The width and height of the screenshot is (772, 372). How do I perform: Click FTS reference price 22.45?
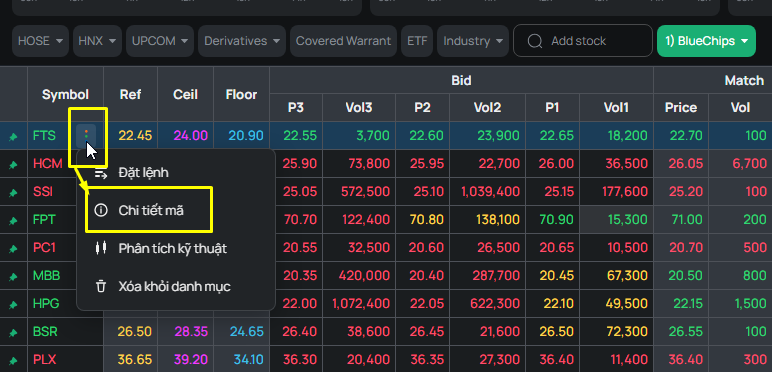tap(135, 135)
